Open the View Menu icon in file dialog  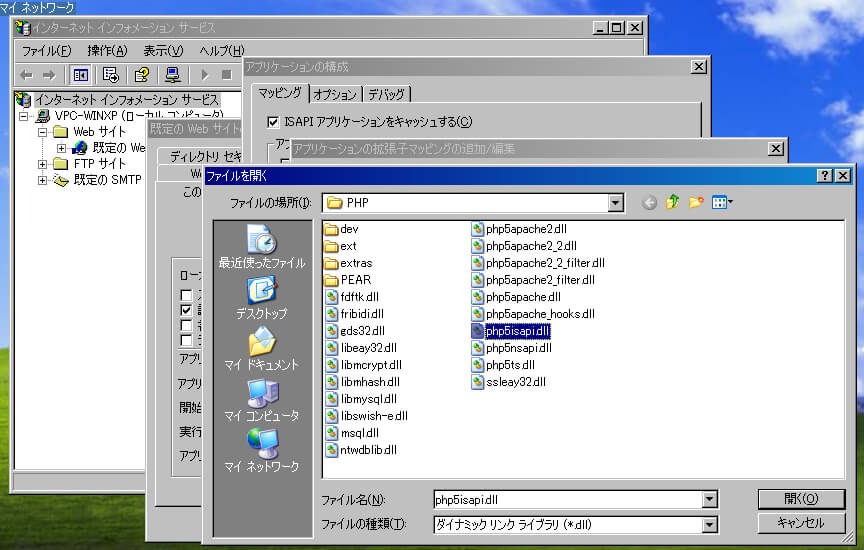[722, 203]
